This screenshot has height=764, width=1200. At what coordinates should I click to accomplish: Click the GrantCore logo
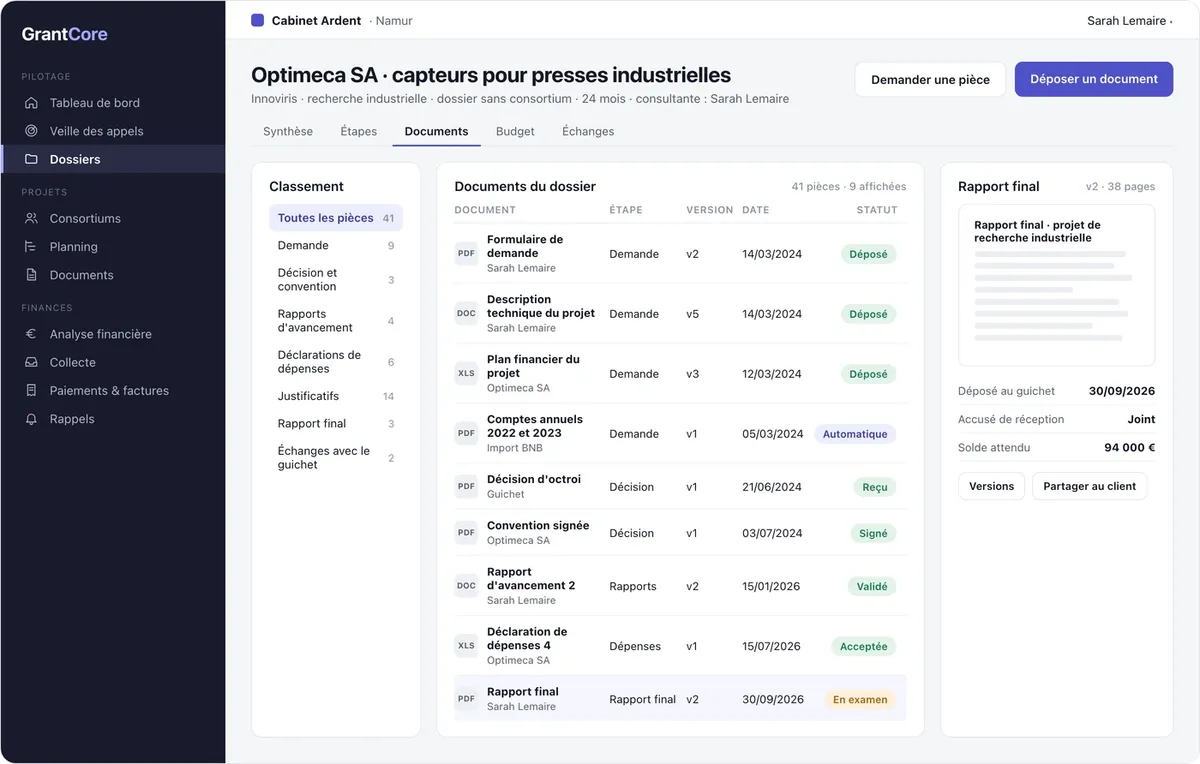point(65,34)
